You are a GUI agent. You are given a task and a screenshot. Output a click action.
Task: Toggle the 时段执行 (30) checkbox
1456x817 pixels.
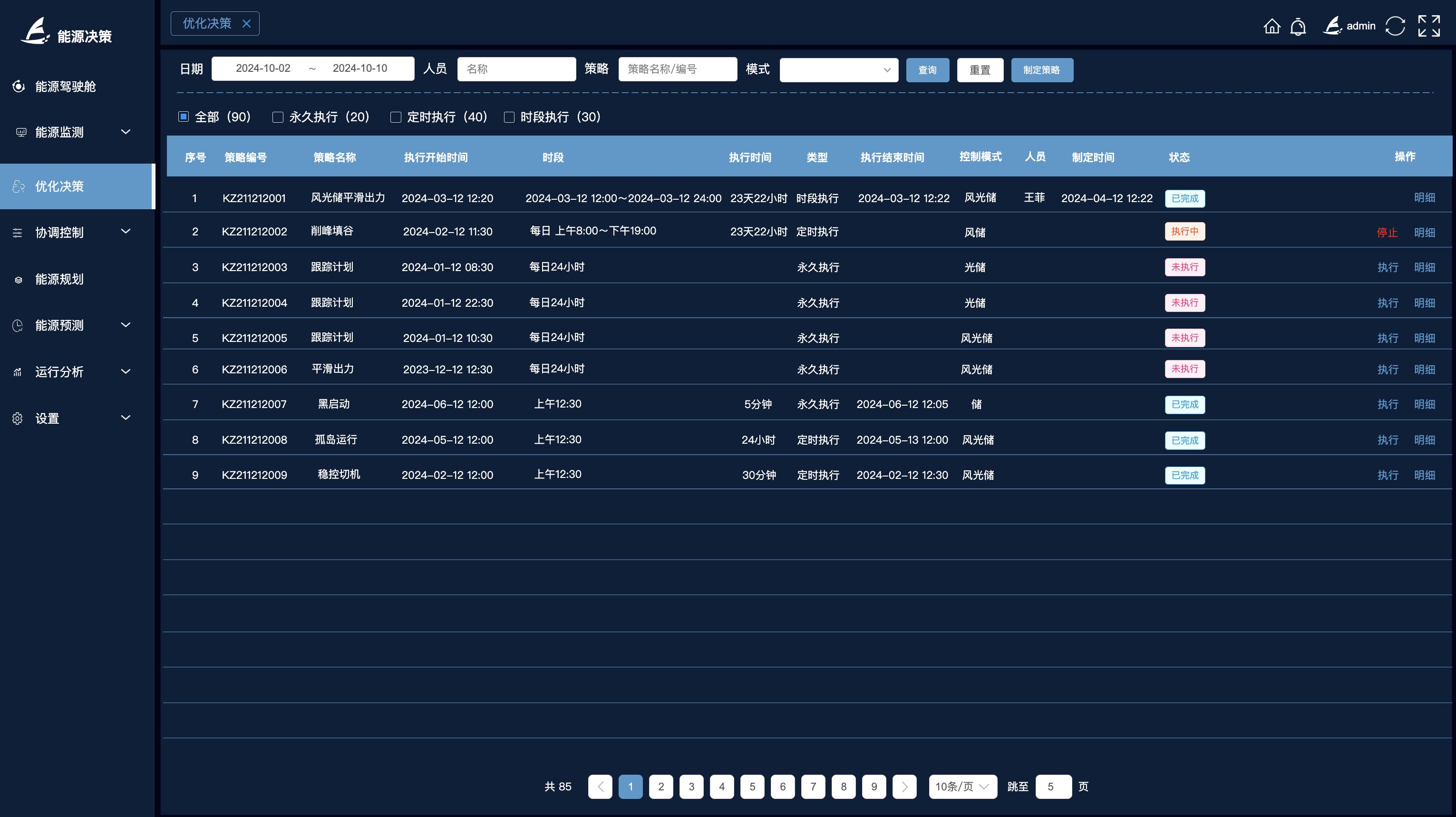pyautogui.click(x=509, y=117)
